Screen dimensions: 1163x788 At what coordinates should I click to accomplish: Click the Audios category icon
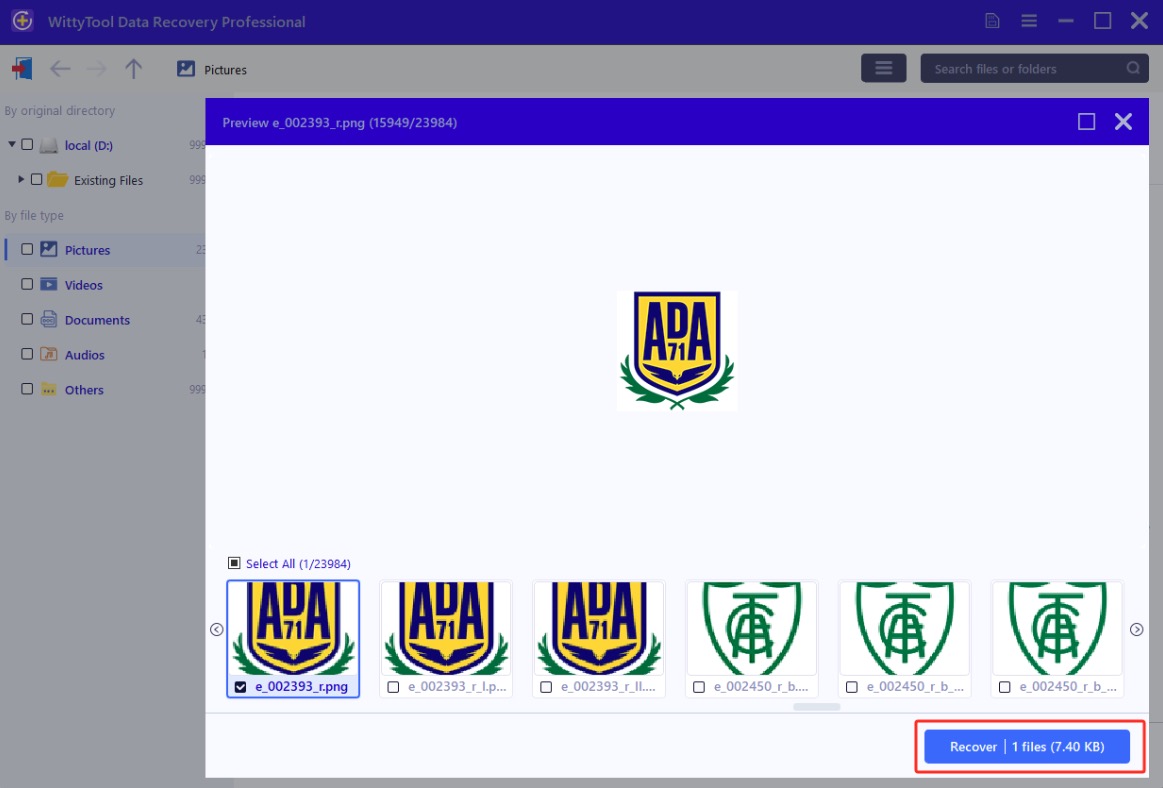(49, 354)
